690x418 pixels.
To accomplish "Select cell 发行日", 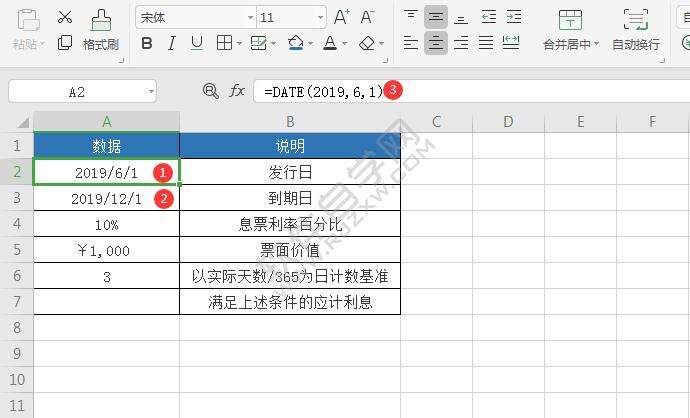I will pos(290,172).
